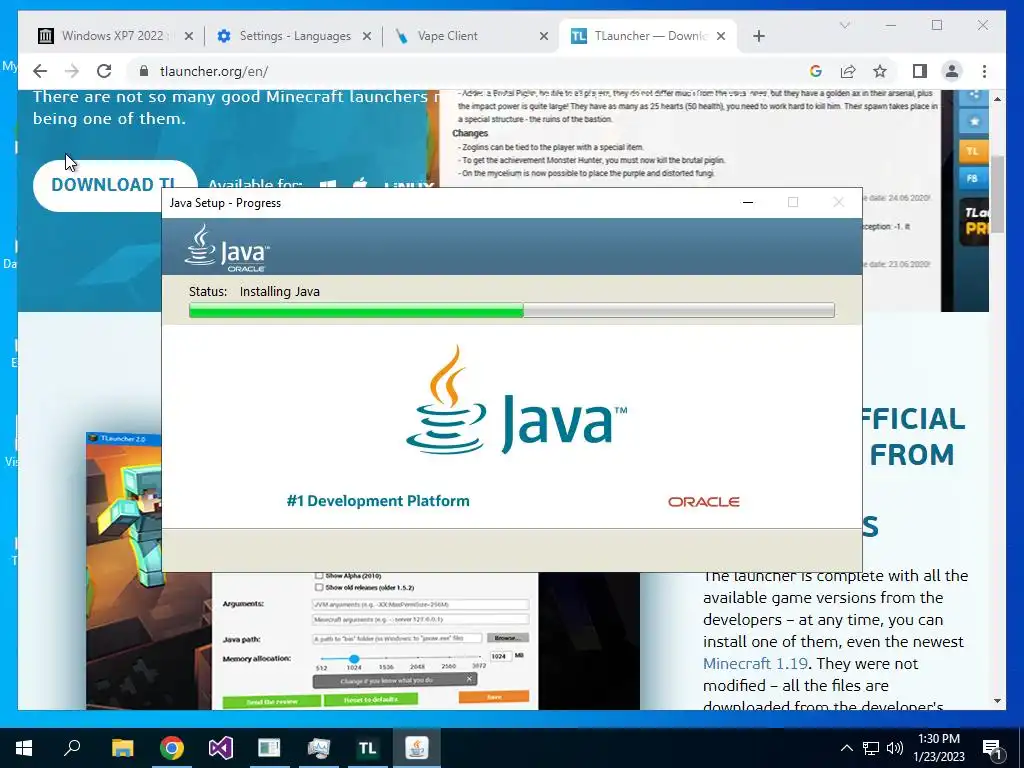
Task: Open File Explorer from taskbar
Action: [x=122, y=748]
